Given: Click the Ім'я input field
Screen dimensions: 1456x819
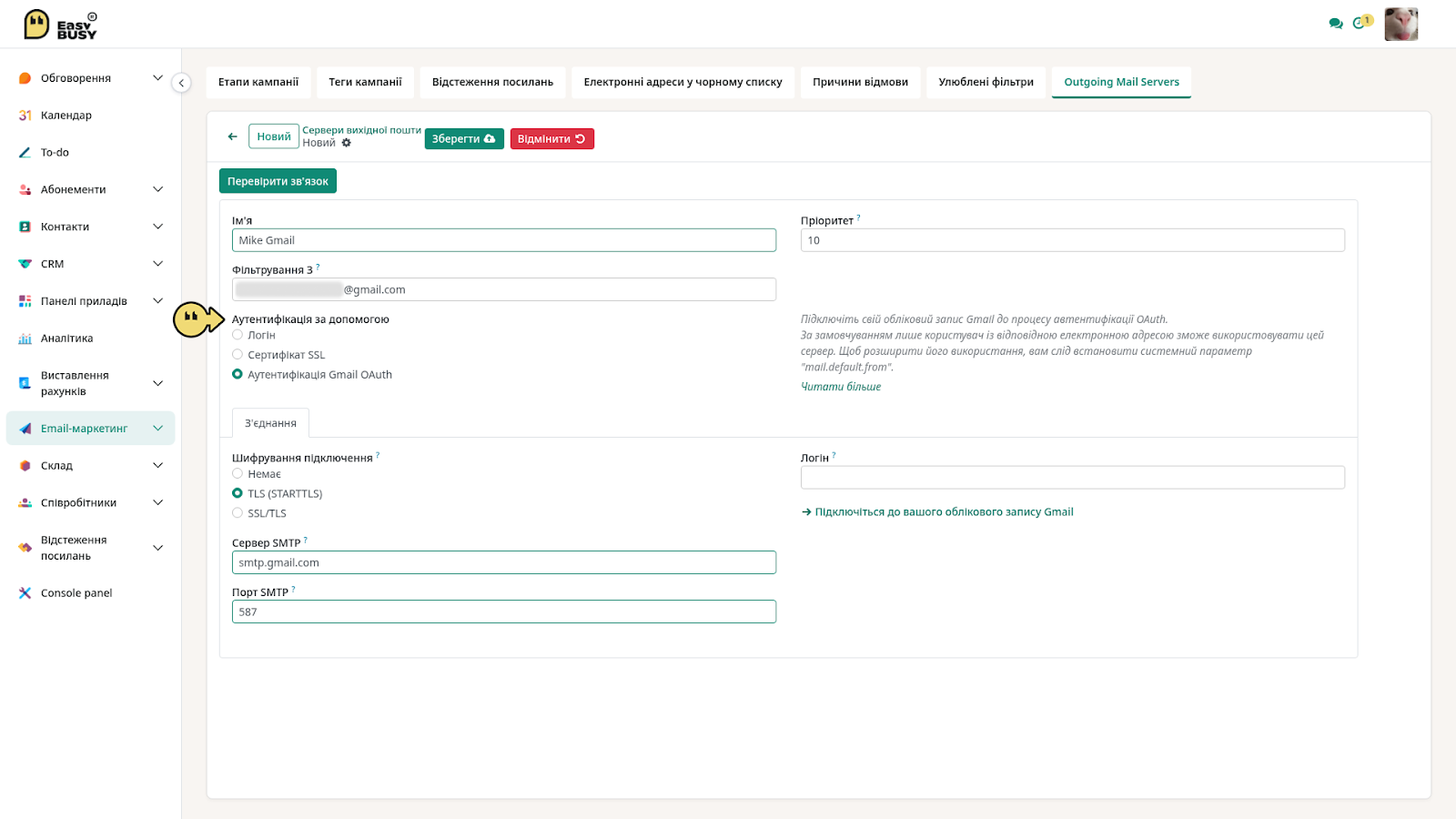Looking at the screenshot, I should click(504, 240).
